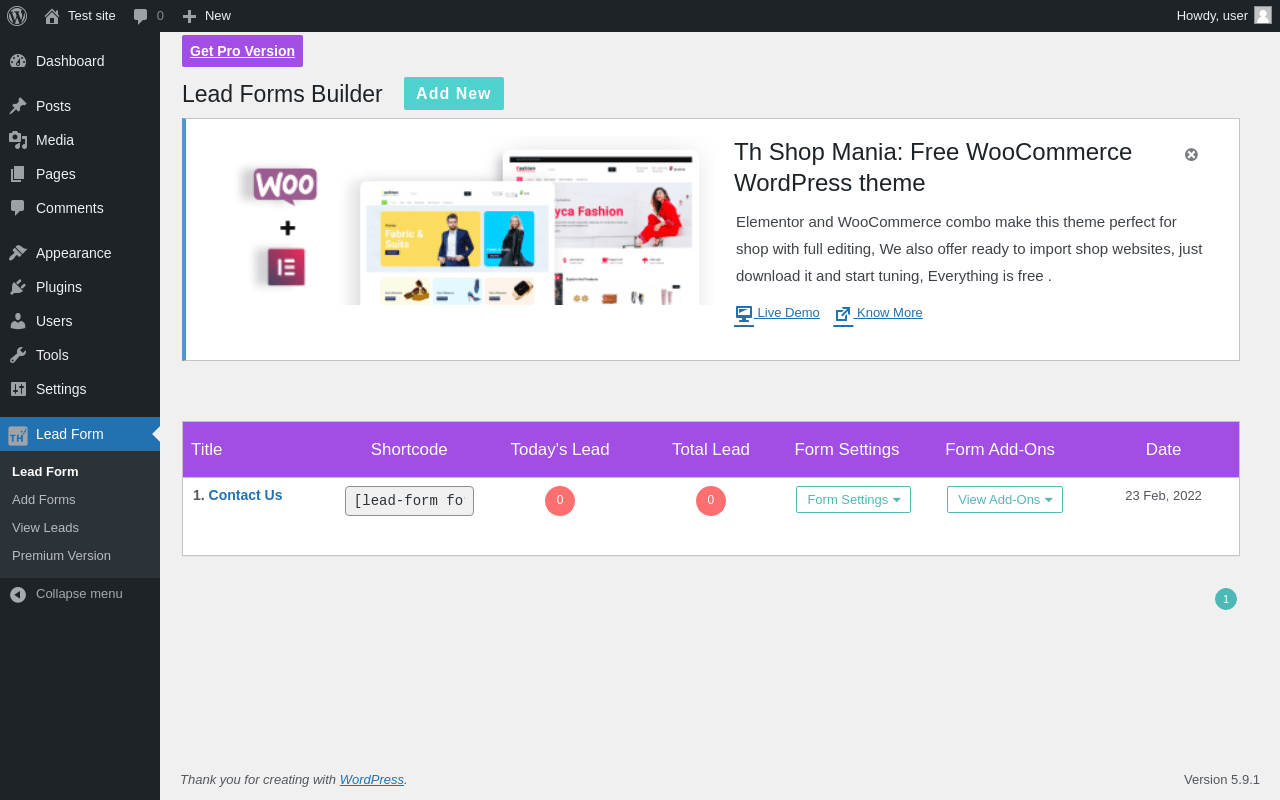Click the Comments sidebar bubble icon
Image resolution: width=1280 pixels, height=800 pixels.
(x=18, y=208)
